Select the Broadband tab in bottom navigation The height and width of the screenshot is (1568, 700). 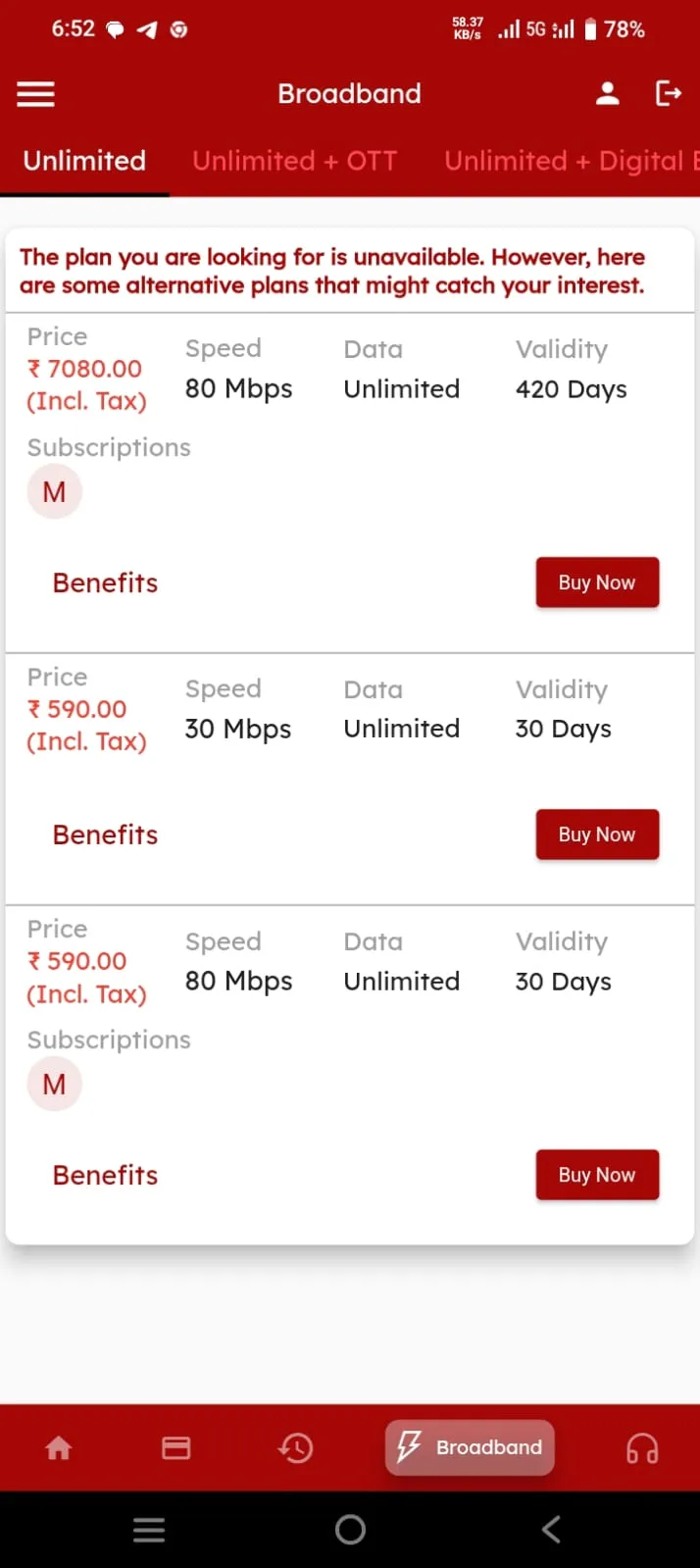pos(470,1447)
